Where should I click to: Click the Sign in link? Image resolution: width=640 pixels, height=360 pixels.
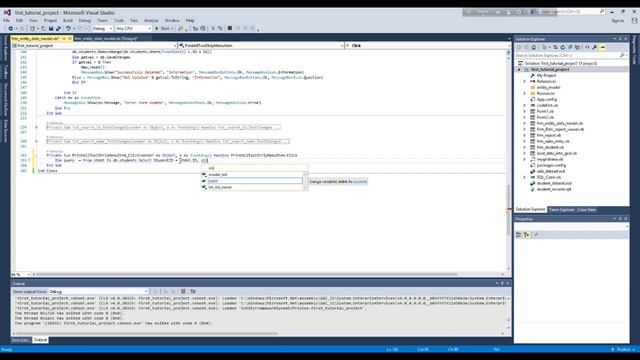618,20
